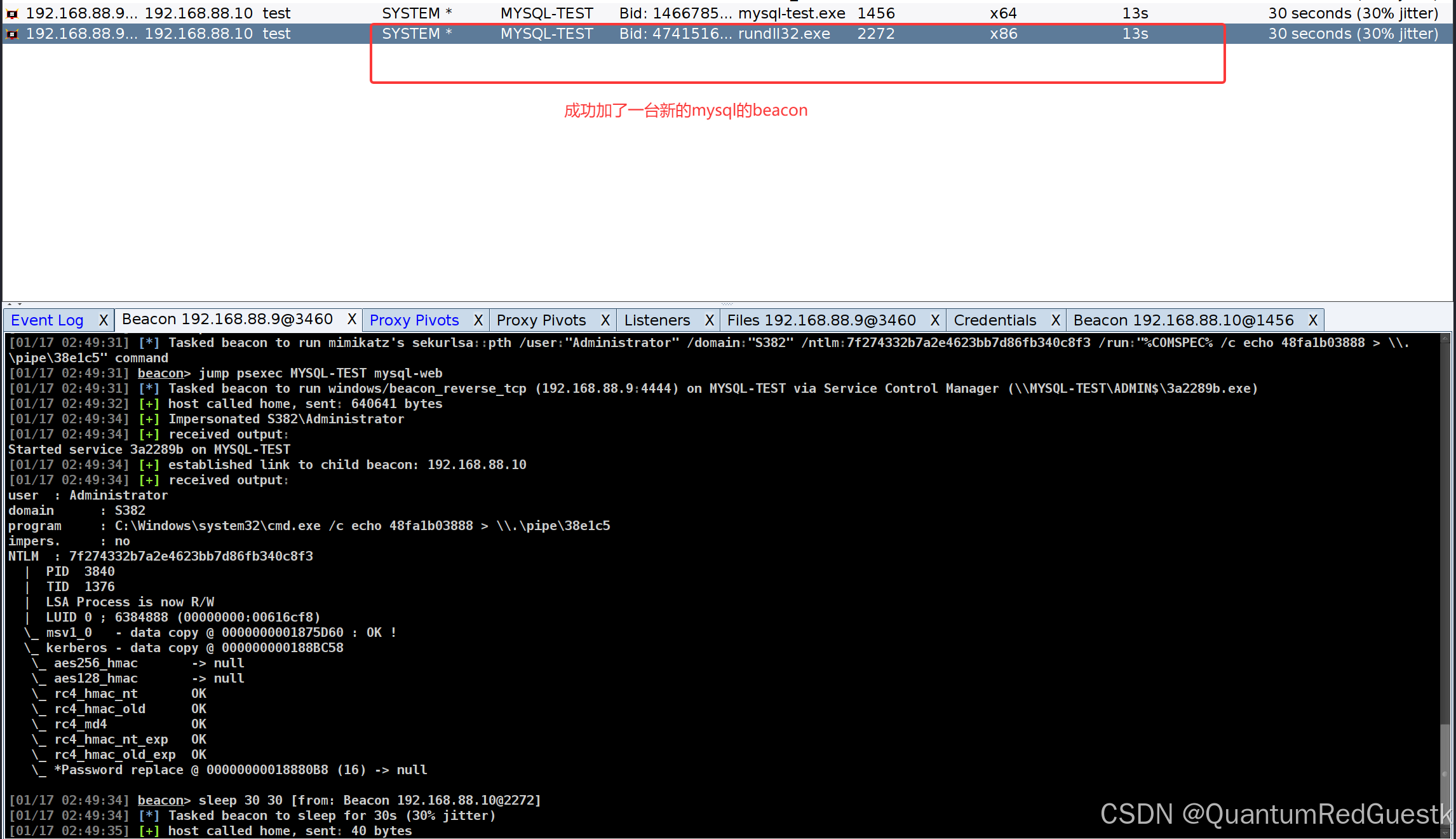Viewport: 1456px width, 839px height.
Task: Close the Listeners tab
Action: 710,320
